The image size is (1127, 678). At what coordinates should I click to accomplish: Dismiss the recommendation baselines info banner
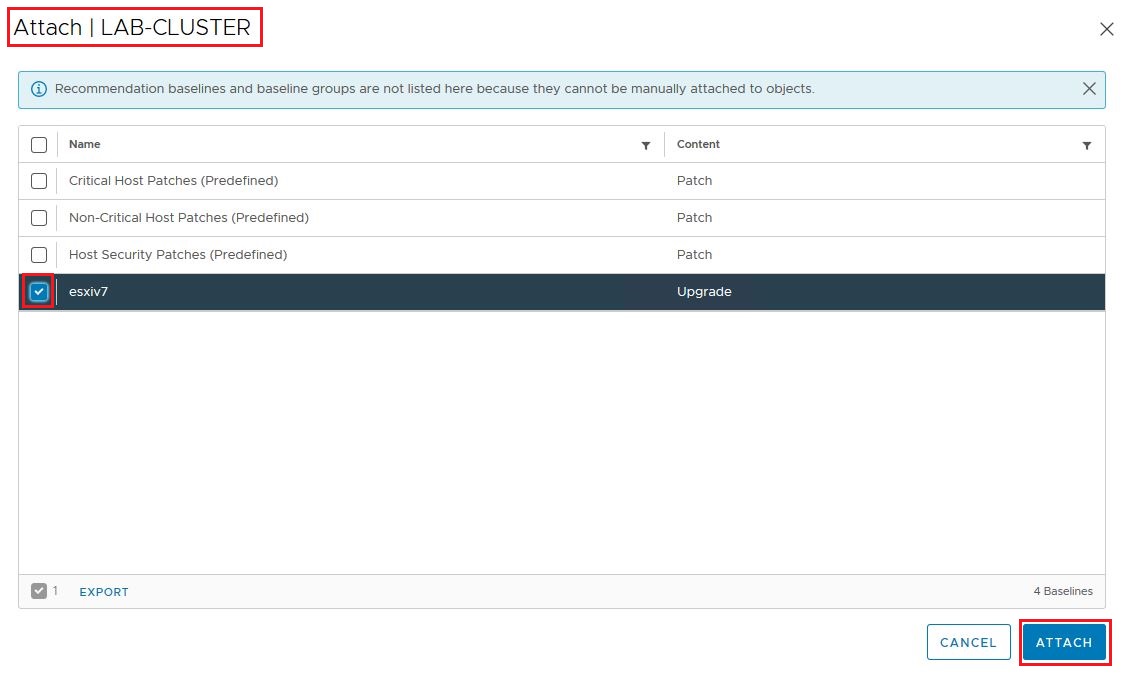tap(1089, 89)
